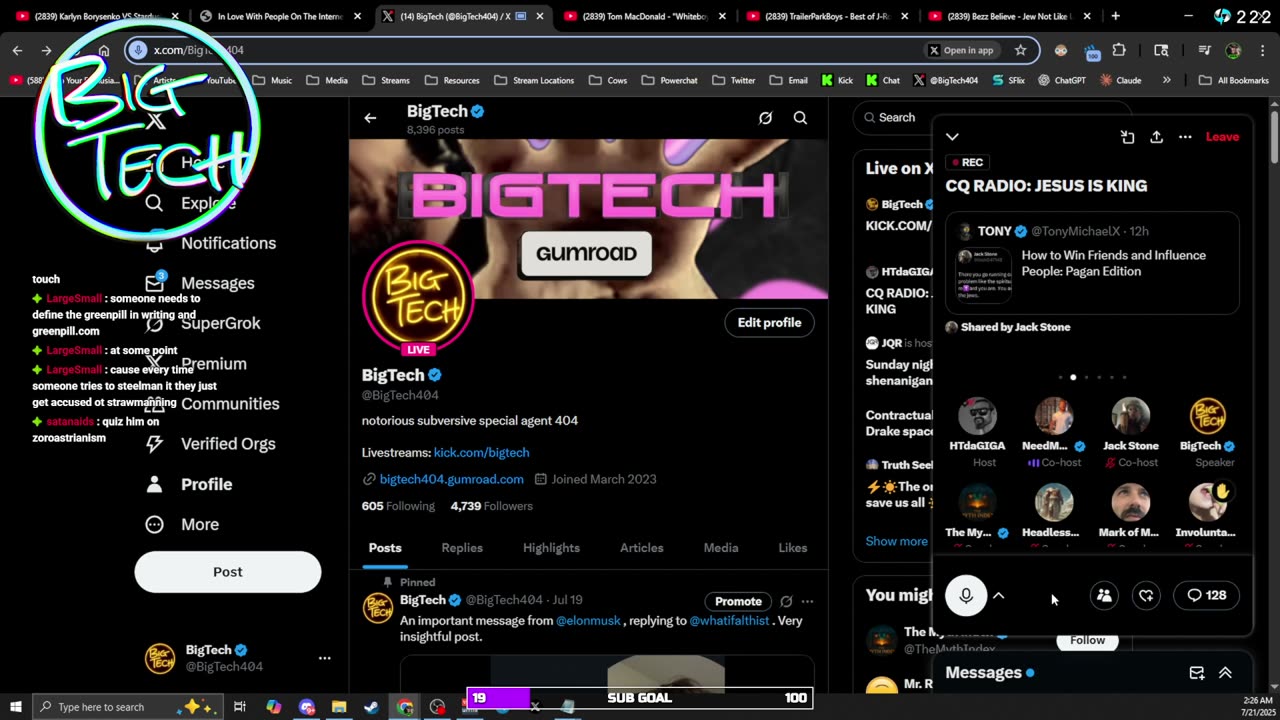1280x720 pixels.
Task: Click the new message compose icon
Action: [1196, 673]
